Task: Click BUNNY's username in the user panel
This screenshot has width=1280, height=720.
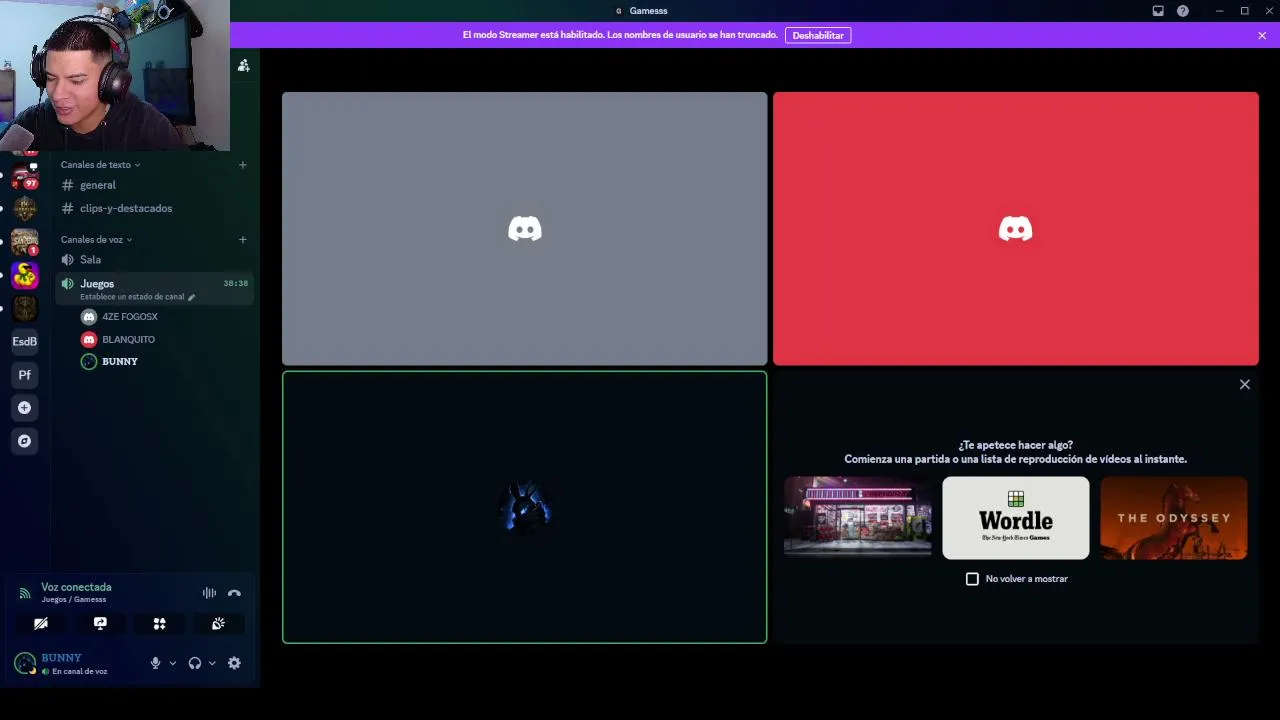Action: pos(61,658)
